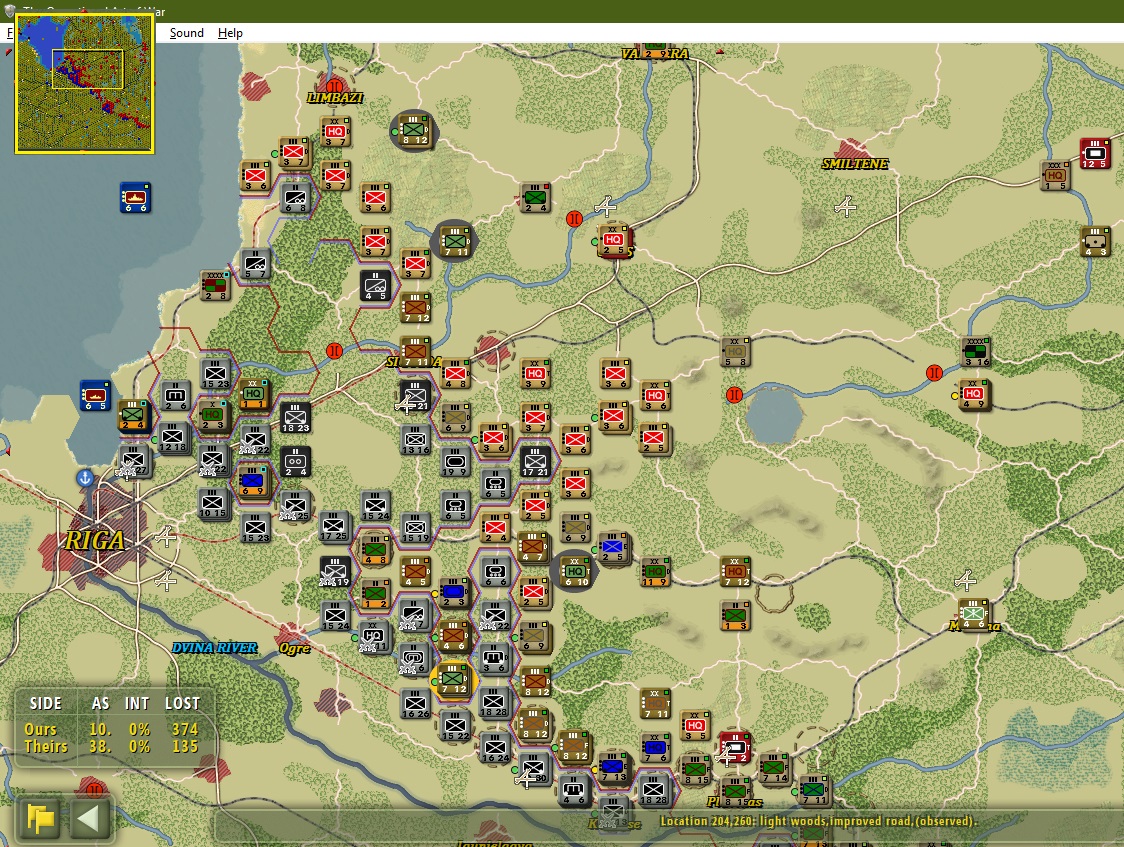Screen dimensions: 1124x847
Task: Select the black artillery unit 2-4
Action: click(295, 461)
